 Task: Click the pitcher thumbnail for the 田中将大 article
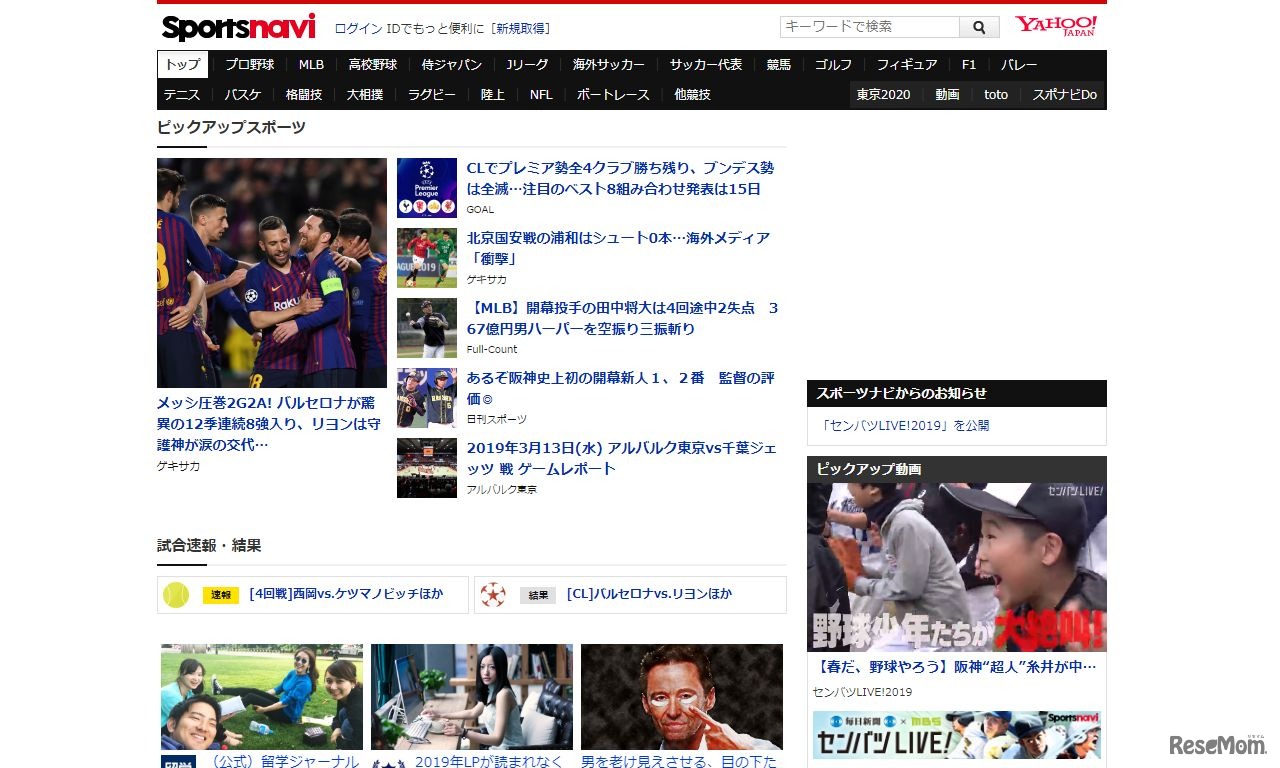click(x=427, y=328)
